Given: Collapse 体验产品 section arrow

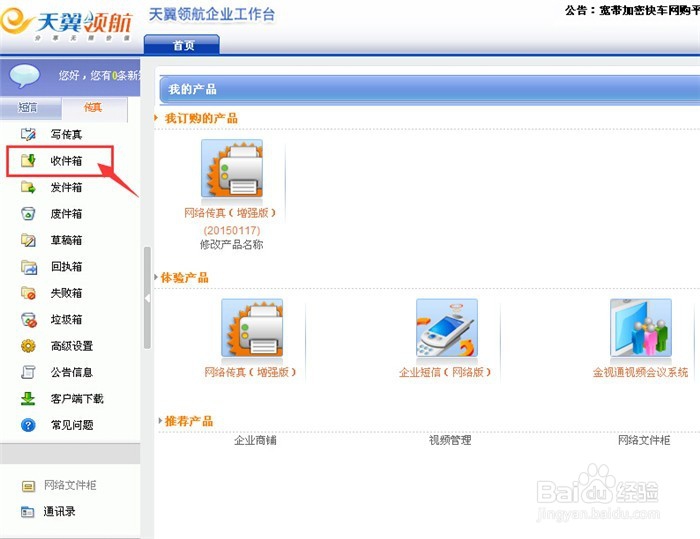Looking at the screenshot, I should tap(156, 277).
